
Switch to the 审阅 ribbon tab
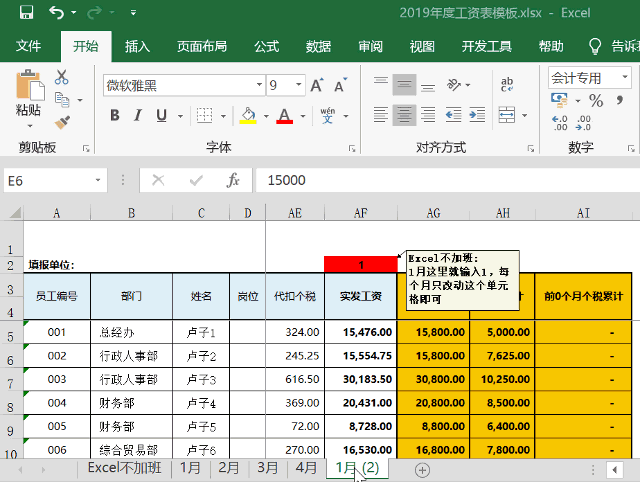(370, 46)
